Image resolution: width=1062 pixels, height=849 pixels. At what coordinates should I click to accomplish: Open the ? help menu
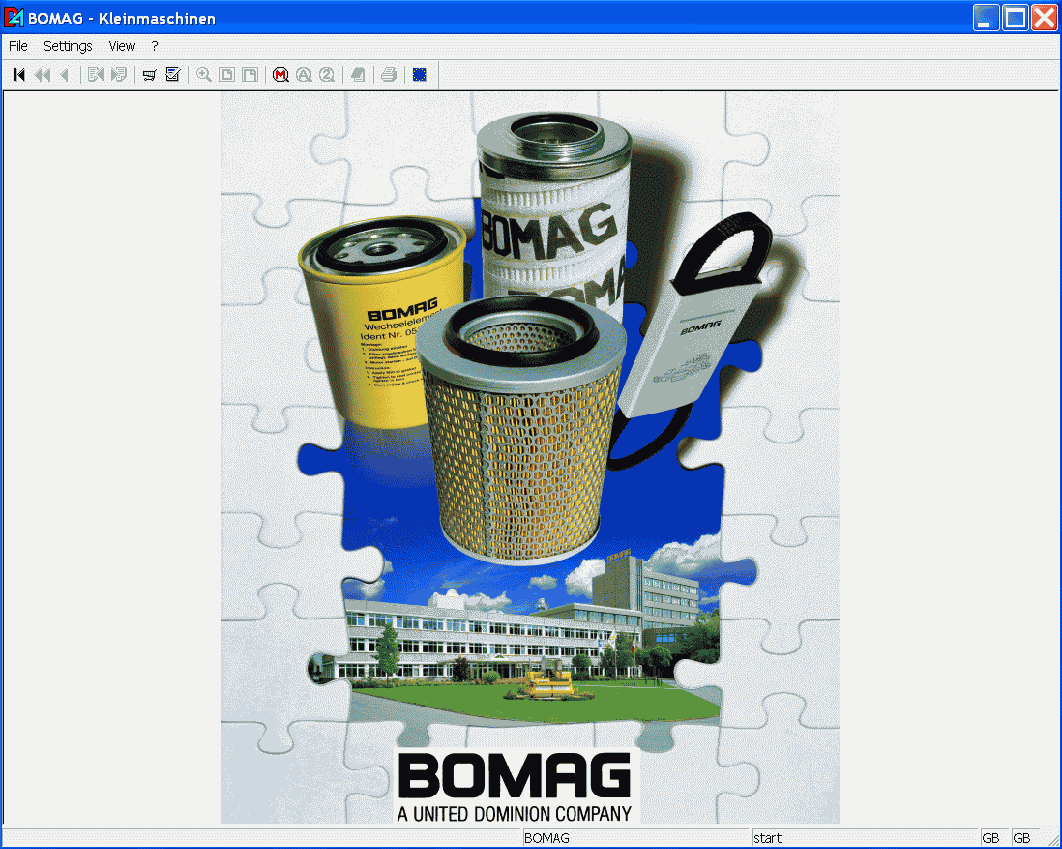[155, 46]
